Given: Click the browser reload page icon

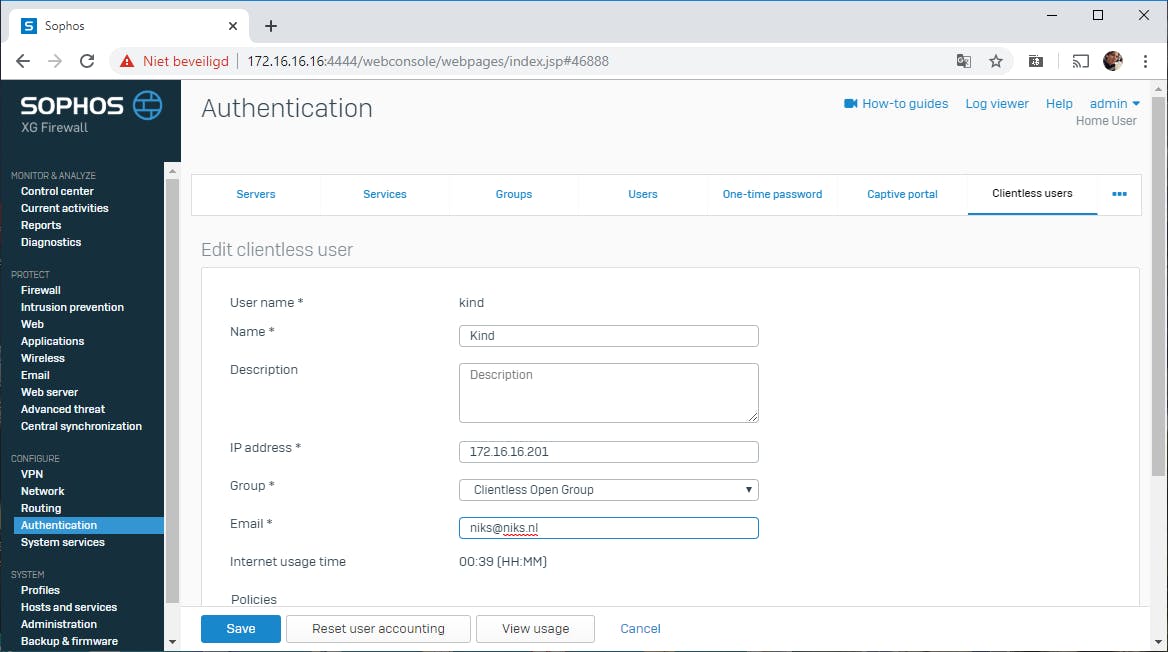Looking at the screenshot, I should click(87, 61).
